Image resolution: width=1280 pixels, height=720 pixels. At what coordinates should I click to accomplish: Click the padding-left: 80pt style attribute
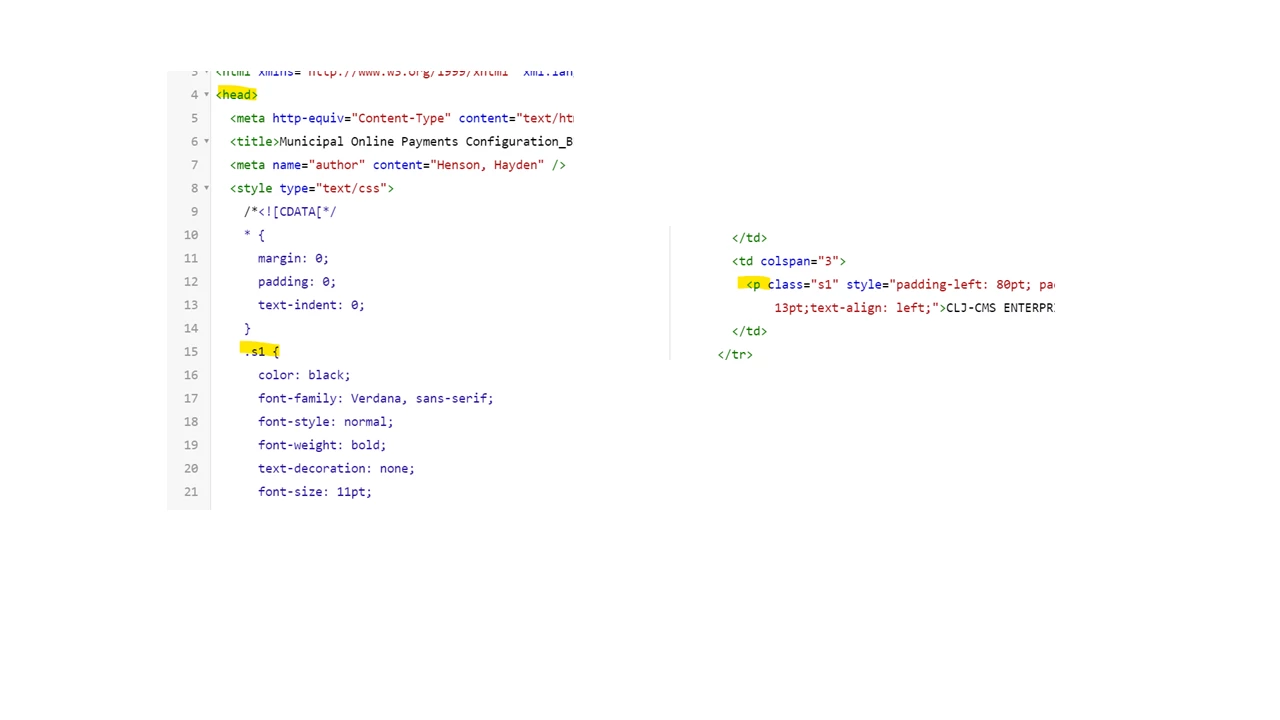click(x=950, y=284)
